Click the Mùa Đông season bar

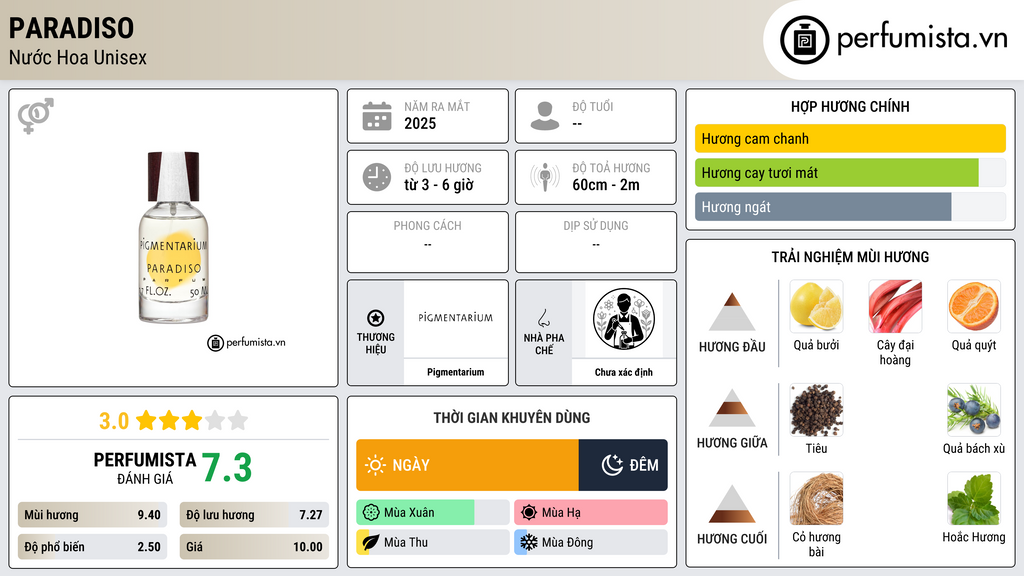point(591,542)
